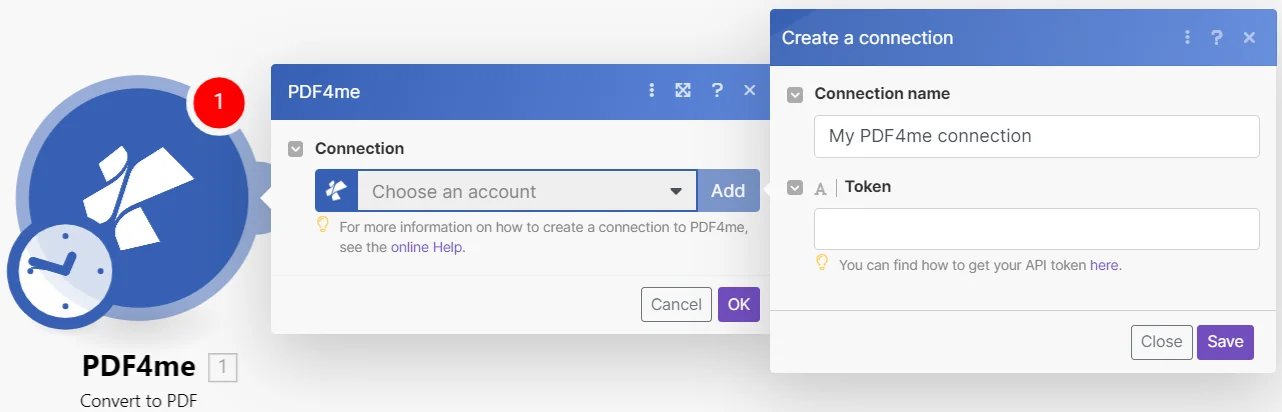The height and width of the screenshot is (412, 1282).
Task: Click the 'Create a connection' title text
Action: click(868, 38)
